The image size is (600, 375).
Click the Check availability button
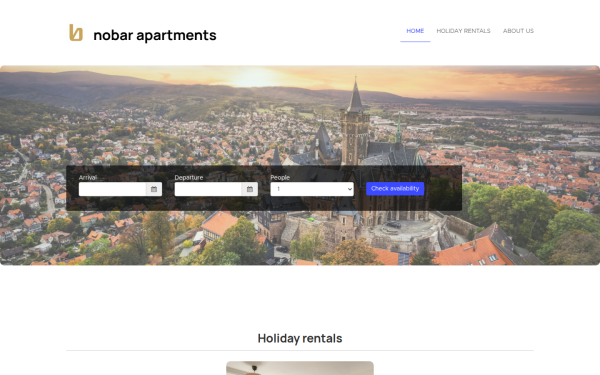pyautogui.click(x=395, y=189)
